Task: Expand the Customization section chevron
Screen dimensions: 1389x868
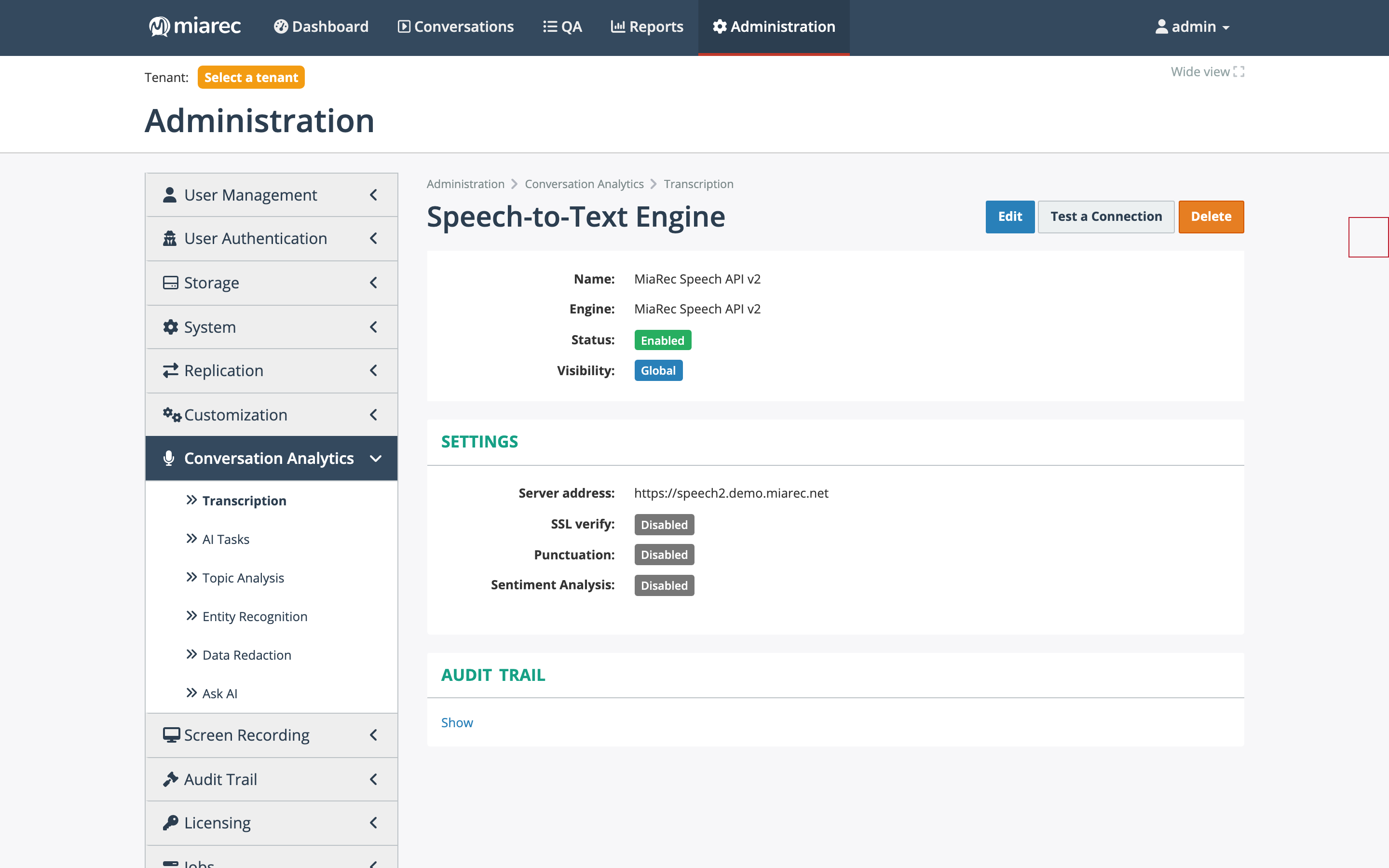Action: pos(374,415)
